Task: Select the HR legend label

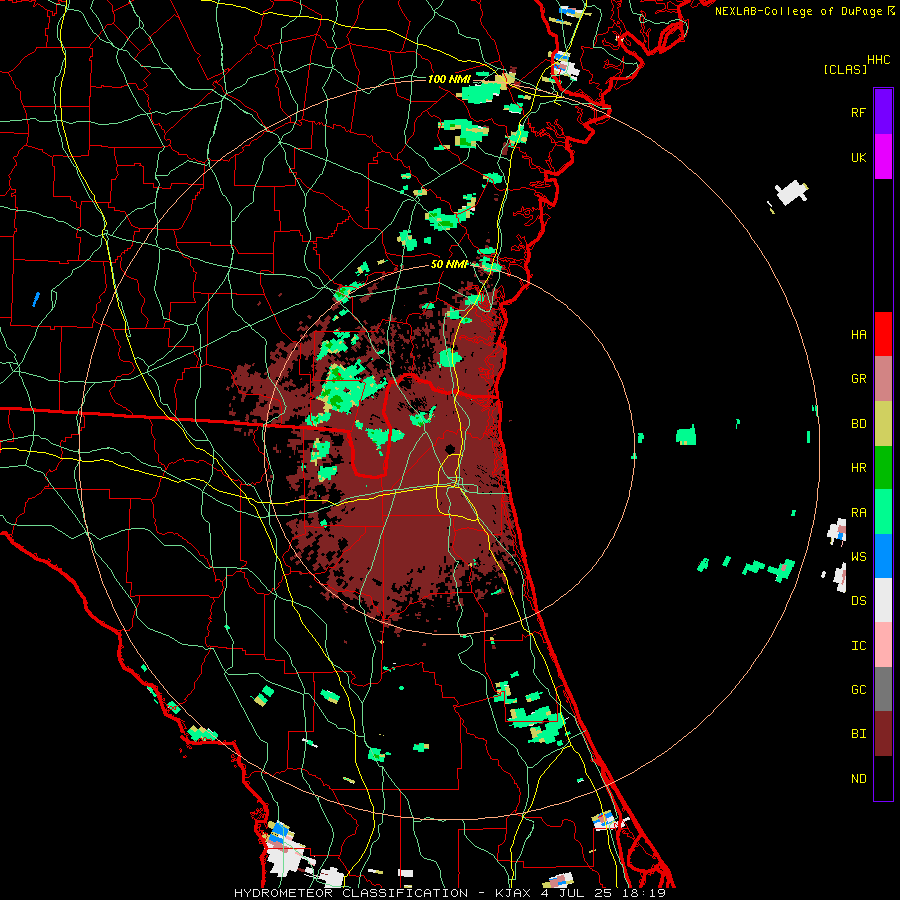Action: (858, 468)
